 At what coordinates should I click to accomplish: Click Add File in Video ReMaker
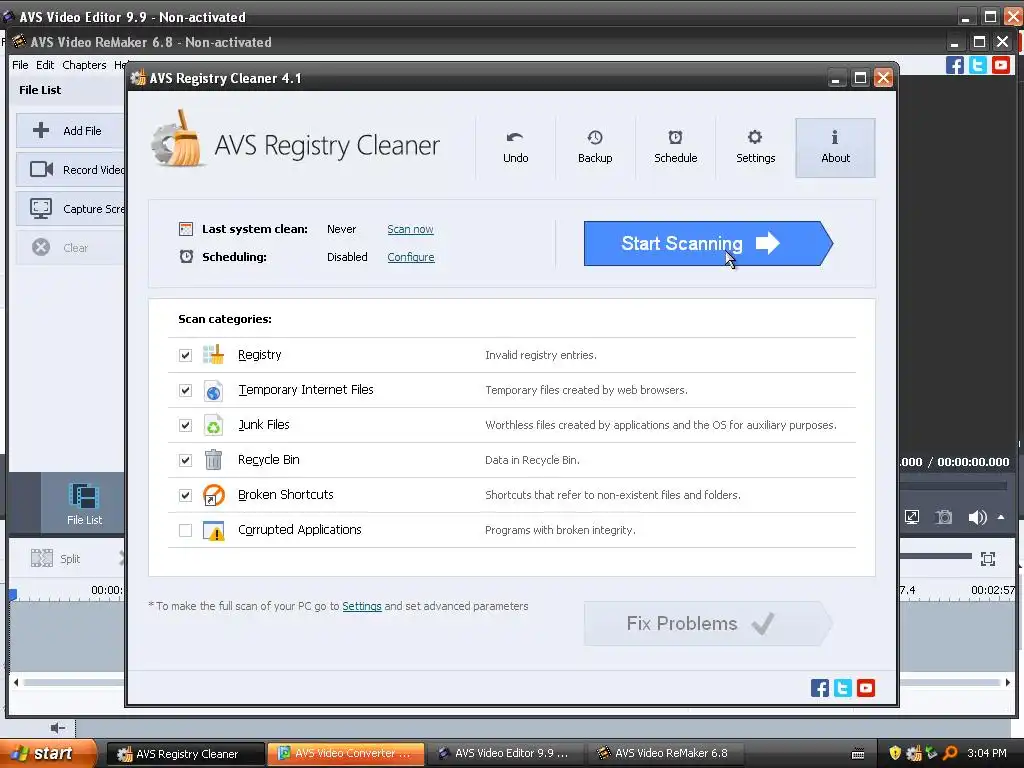coord(71,131)
